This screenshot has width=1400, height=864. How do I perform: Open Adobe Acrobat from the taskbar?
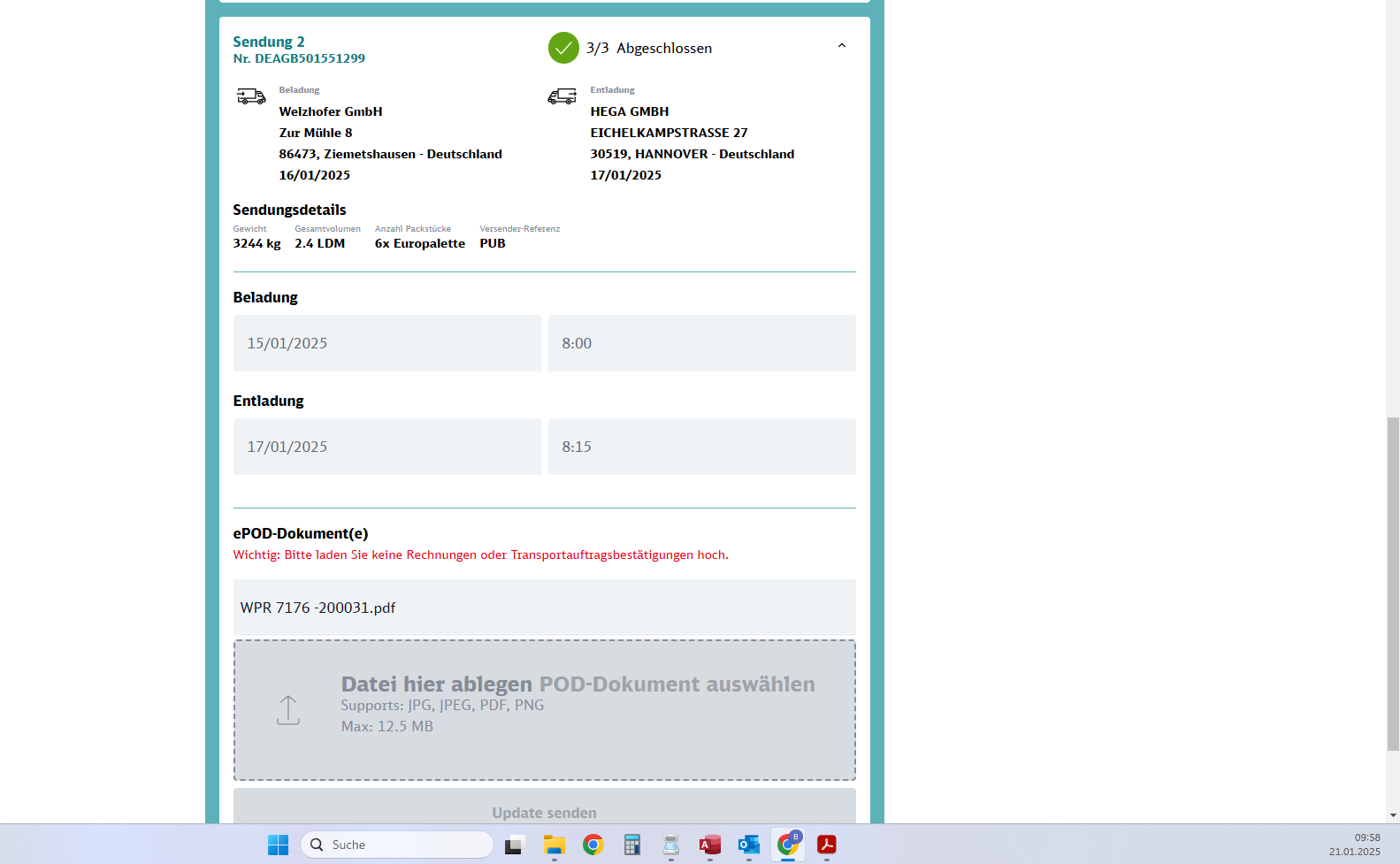point(826,845)
